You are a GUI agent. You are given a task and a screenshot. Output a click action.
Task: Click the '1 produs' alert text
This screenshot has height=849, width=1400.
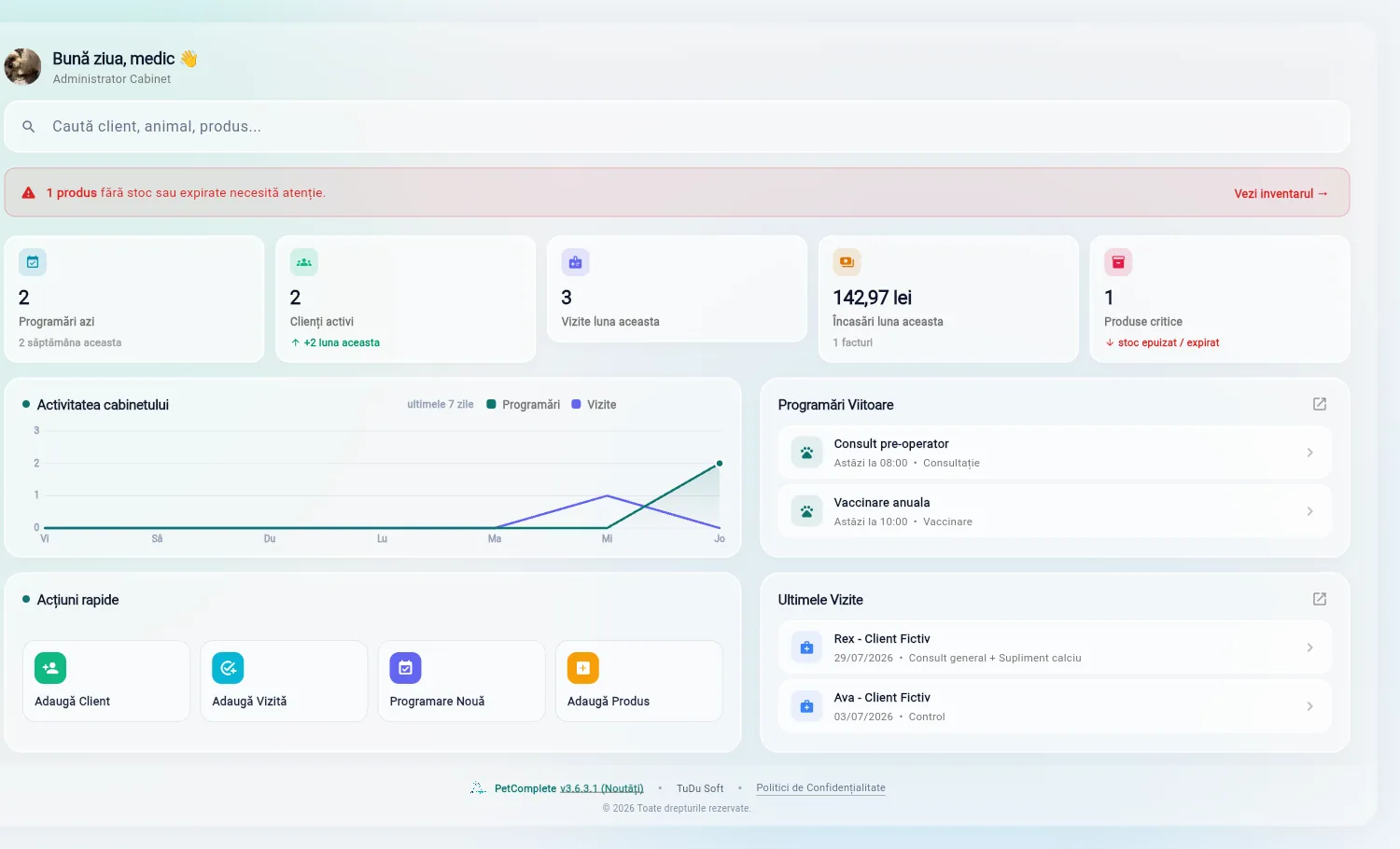pyautogui.click(x=72, y=193)
